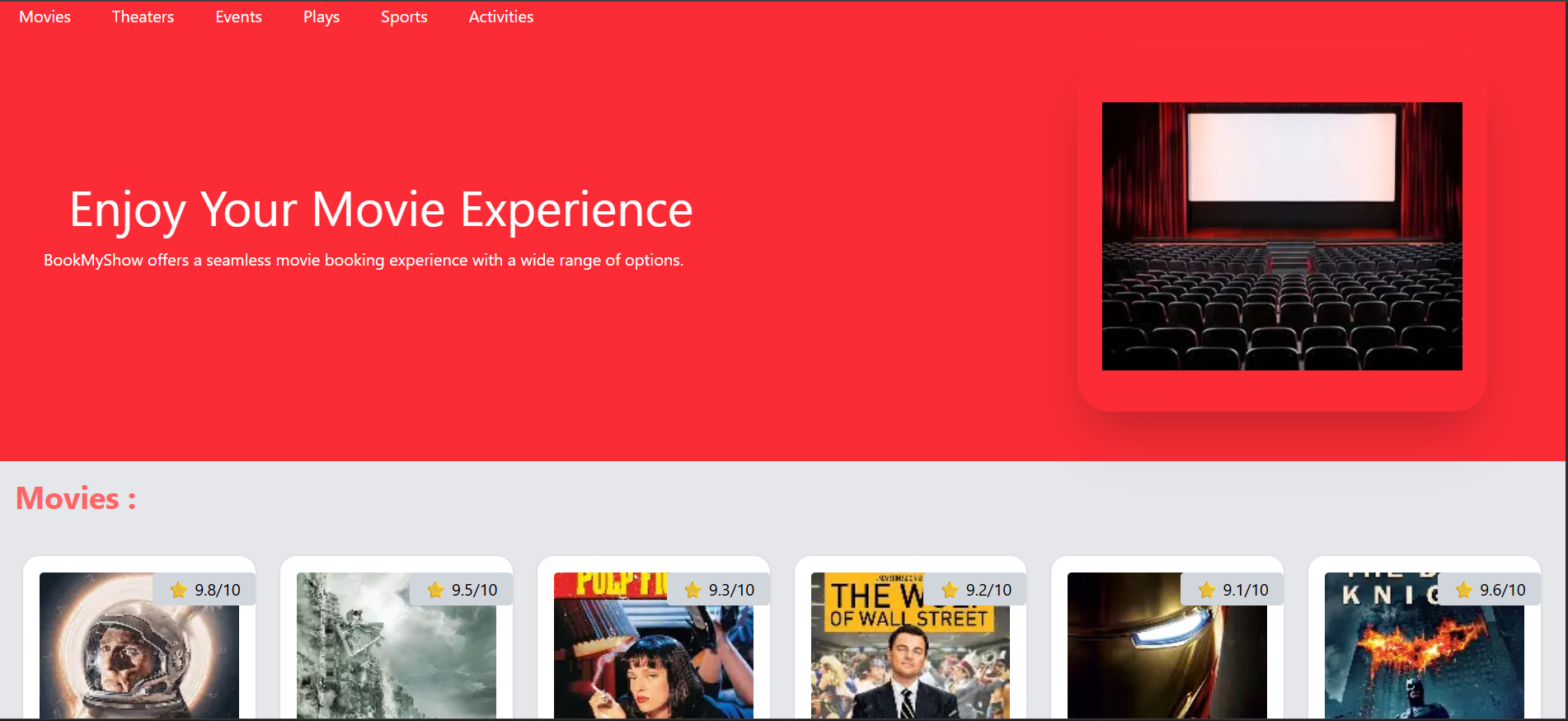This screenshot has height=721, width=1568.
Task: Click the star icon beside 9.8/10 rating
Action: pyautogui.click(x=178, y=590)
